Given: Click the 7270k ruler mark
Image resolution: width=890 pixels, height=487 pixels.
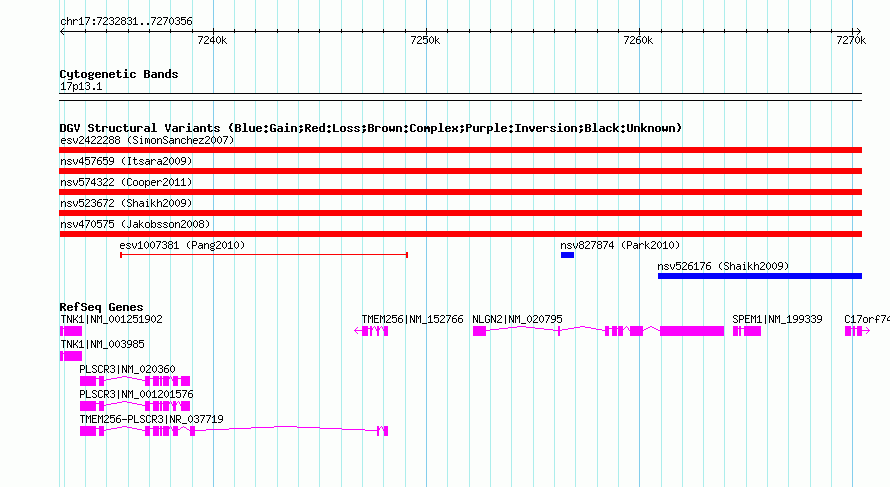Looking at the screenshot, I should [851, 40].
